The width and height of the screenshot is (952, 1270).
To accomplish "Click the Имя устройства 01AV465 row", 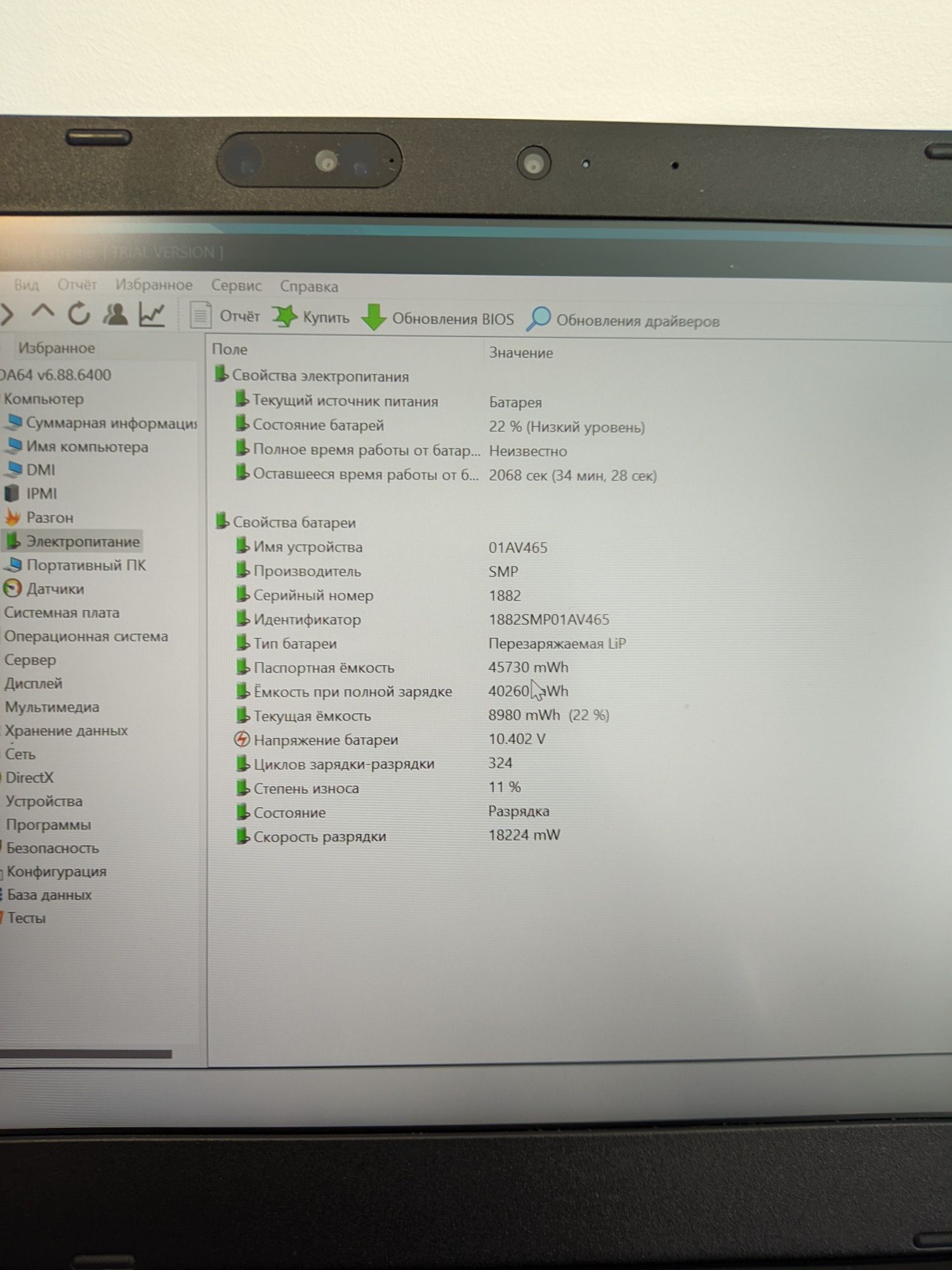I will point(391,547).
